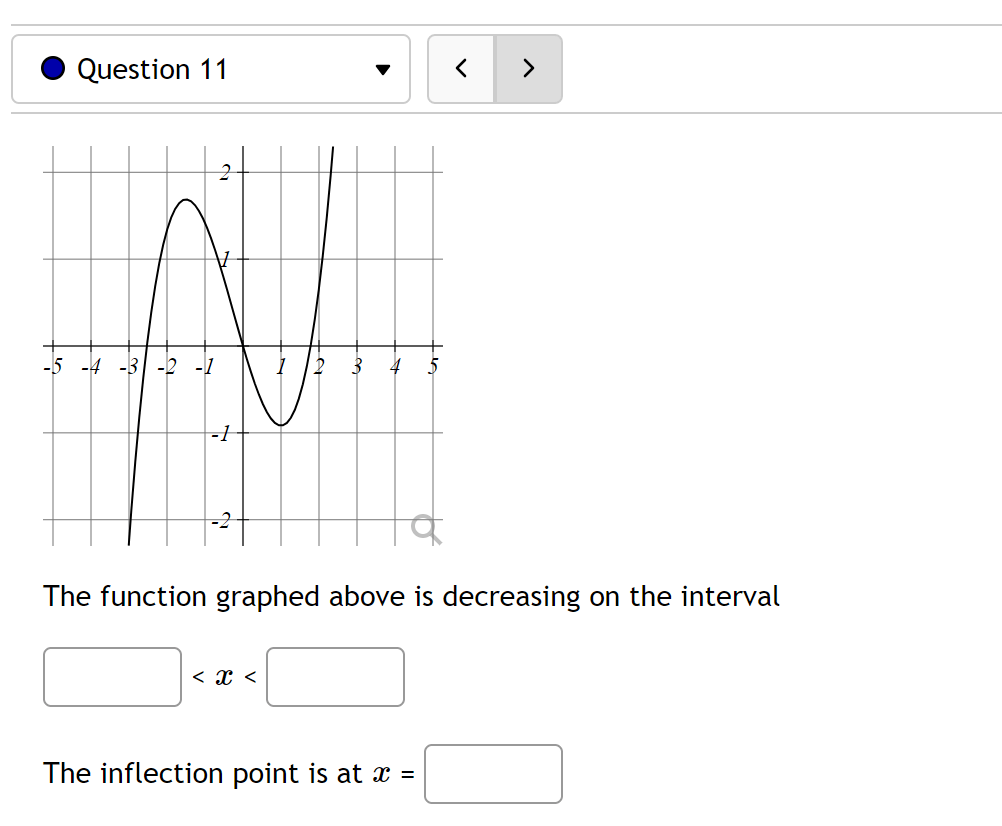The width and height of the screenshot is (1002, 826).
Task: Click the inflection point answer field
Action: point(493,774)
